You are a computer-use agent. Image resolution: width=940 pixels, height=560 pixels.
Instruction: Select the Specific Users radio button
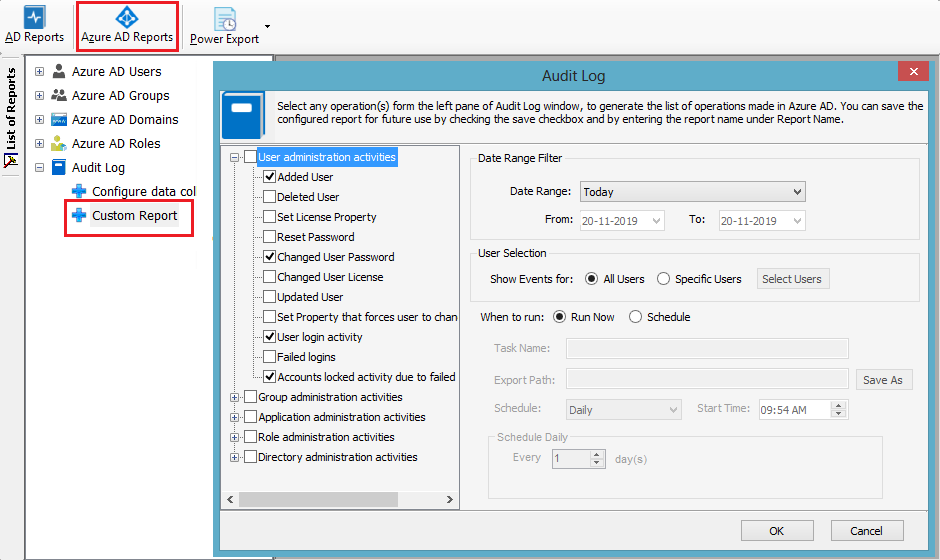[663, 279]
